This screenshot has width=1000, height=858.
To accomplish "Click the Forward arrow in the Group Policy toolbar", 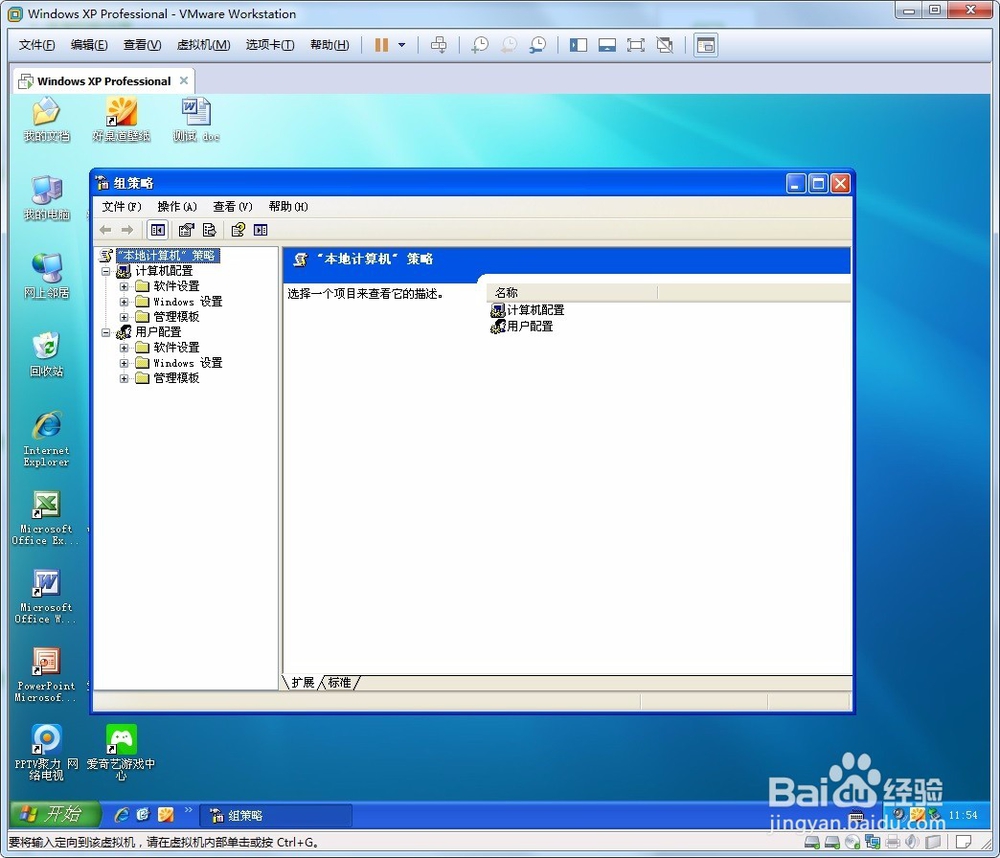I will (x=128, y=230).
